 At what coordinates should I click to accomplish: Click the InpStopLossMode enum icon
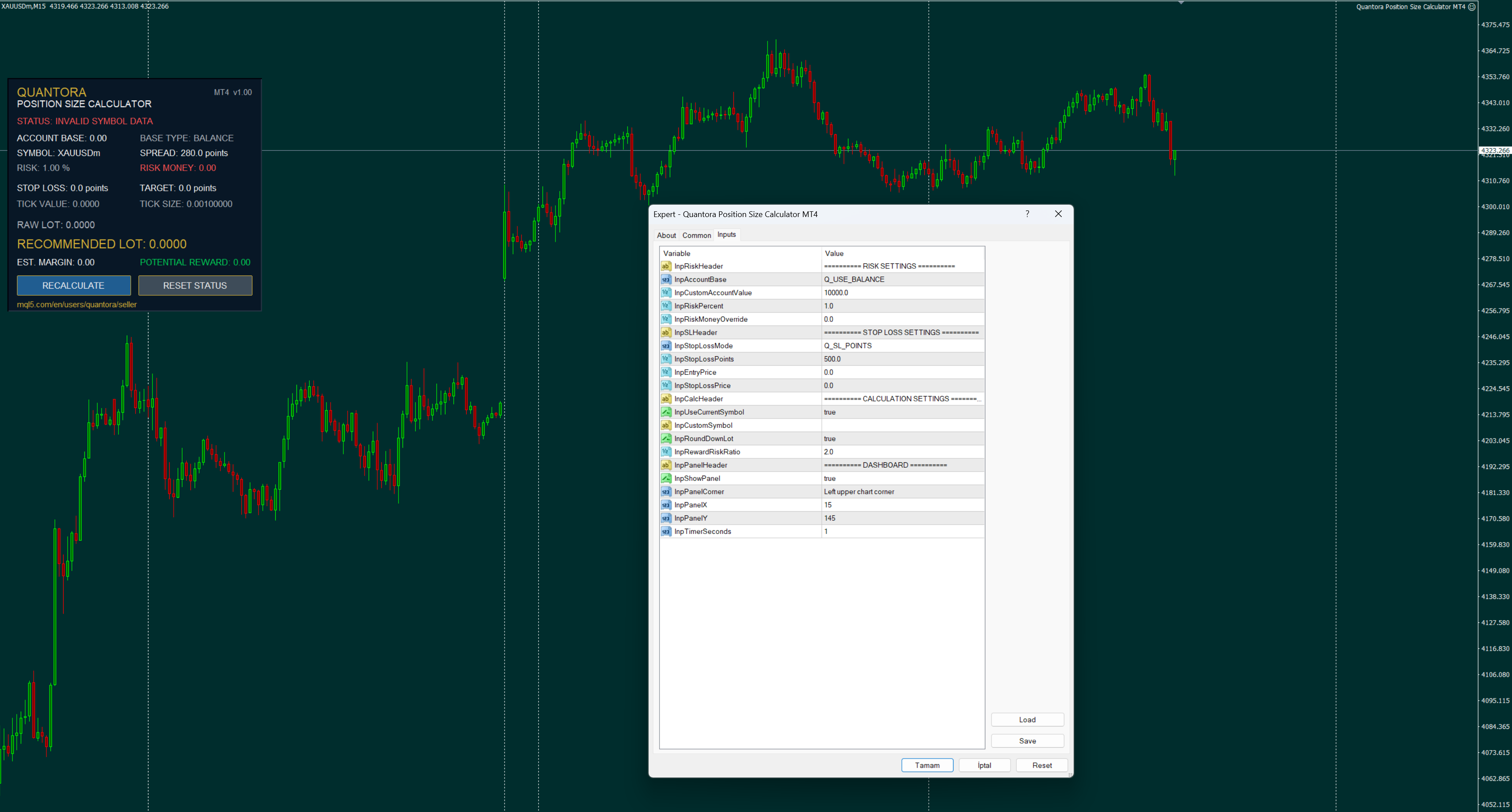click(x=665, y=346)
